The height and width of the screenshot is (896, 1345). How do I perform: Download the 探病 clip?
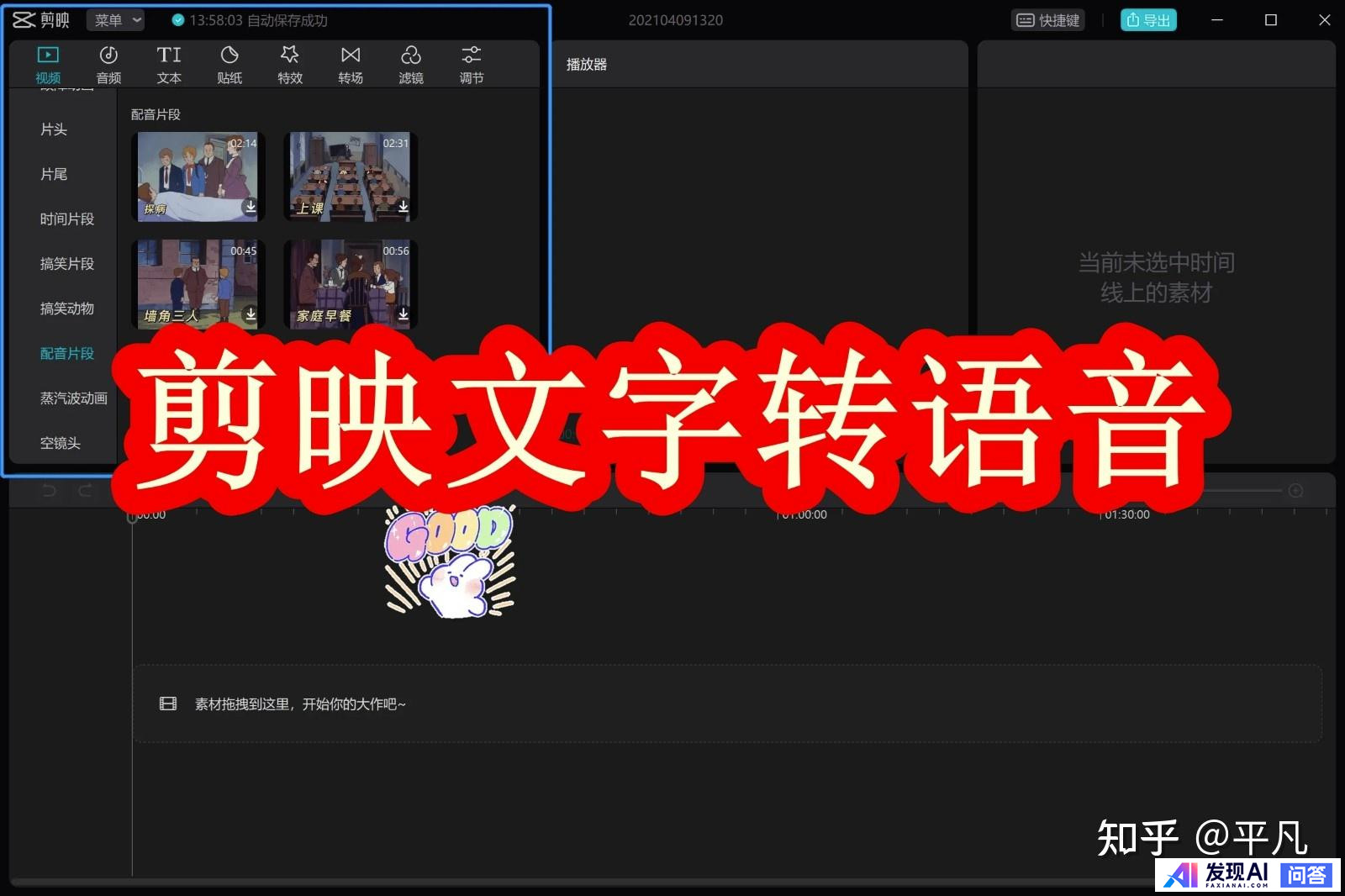click(x=251, y=206)
